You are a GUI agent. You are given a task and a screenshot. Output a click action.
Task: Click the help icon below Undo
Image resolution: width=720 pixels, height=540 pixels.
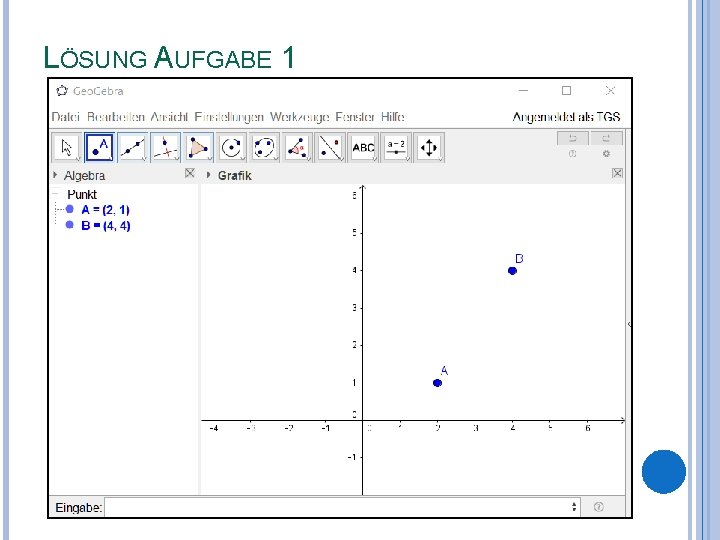[573, 154]
